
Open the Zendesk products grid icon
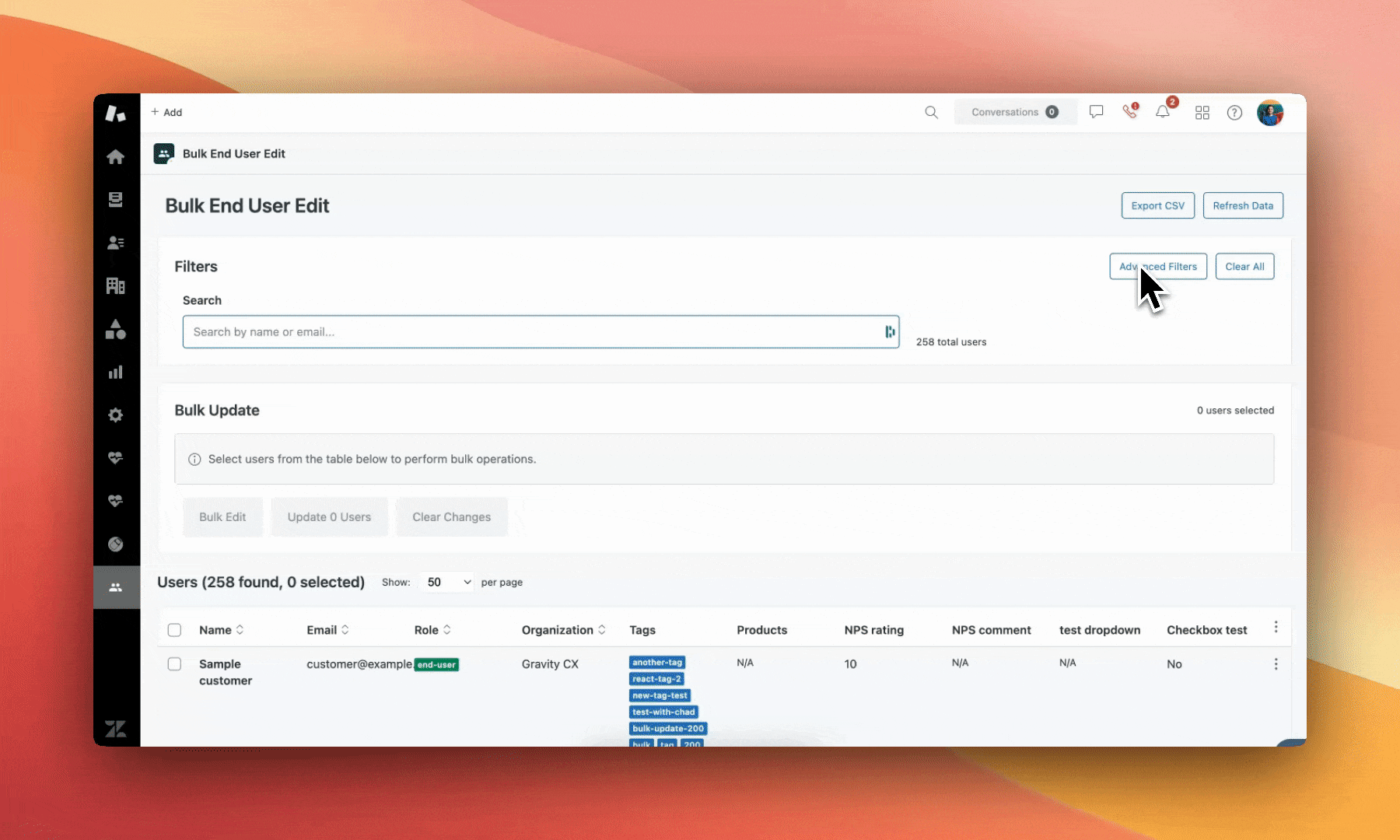tap(1202, 113)
